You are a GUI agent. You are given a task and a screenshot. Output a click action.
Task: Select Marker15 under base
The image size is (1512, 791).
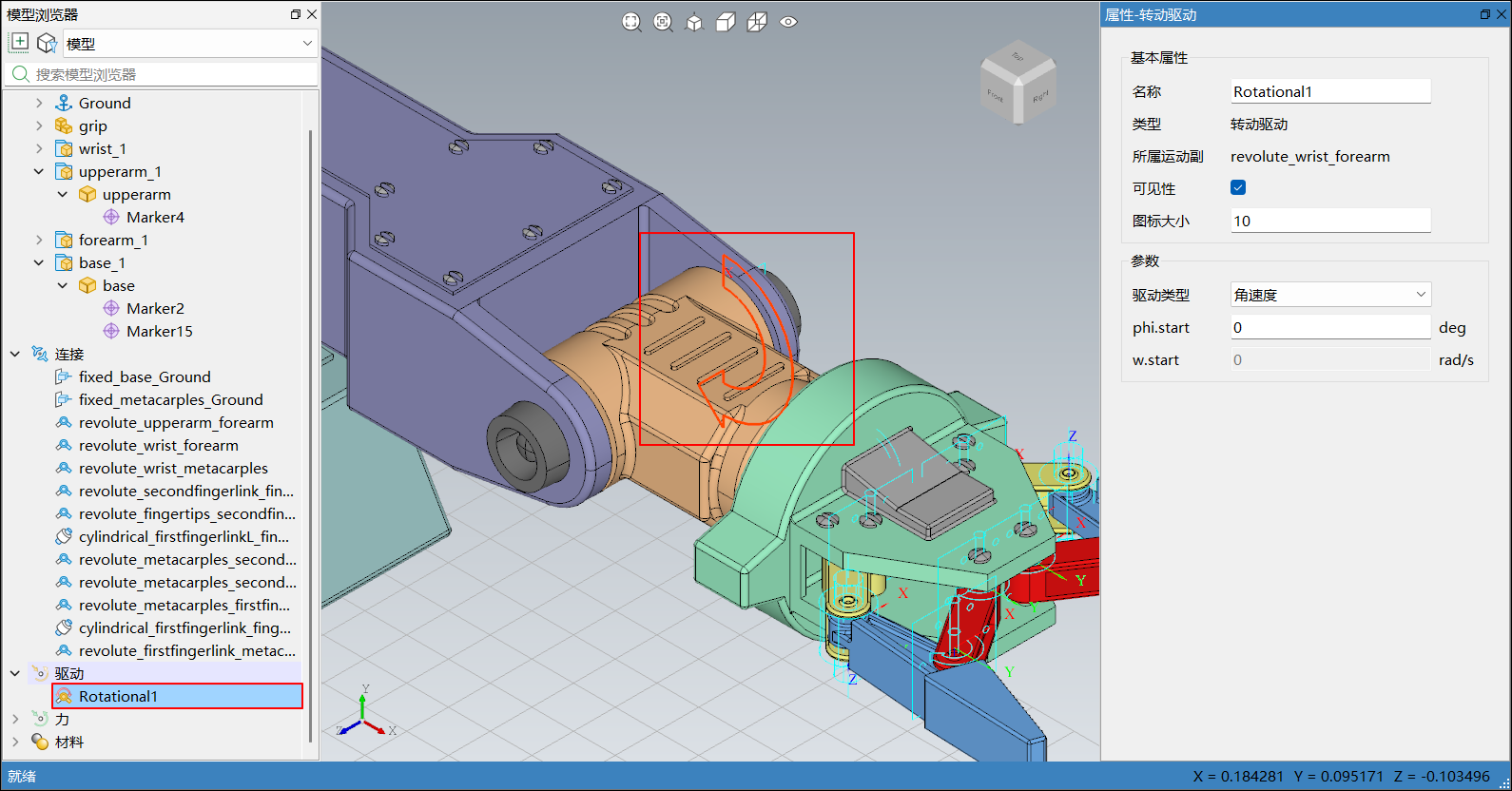[x=159, y=331]
